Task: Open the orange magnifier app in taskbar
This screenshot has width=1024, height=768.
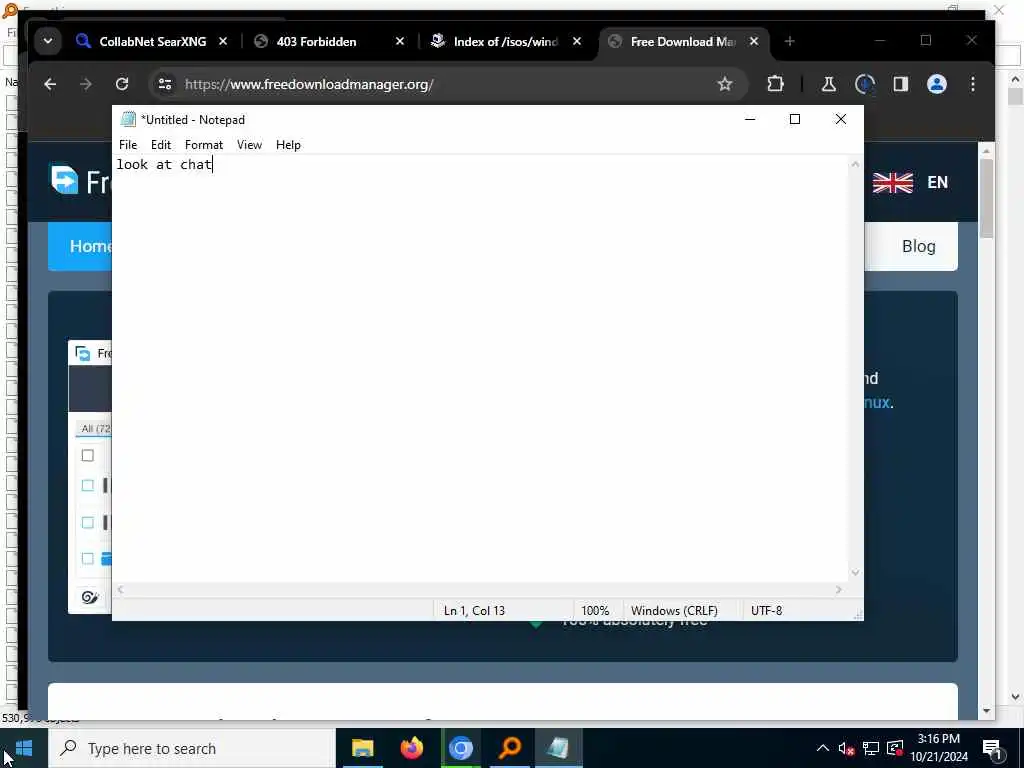Action: pyautogui.click(x=509, y=748)
